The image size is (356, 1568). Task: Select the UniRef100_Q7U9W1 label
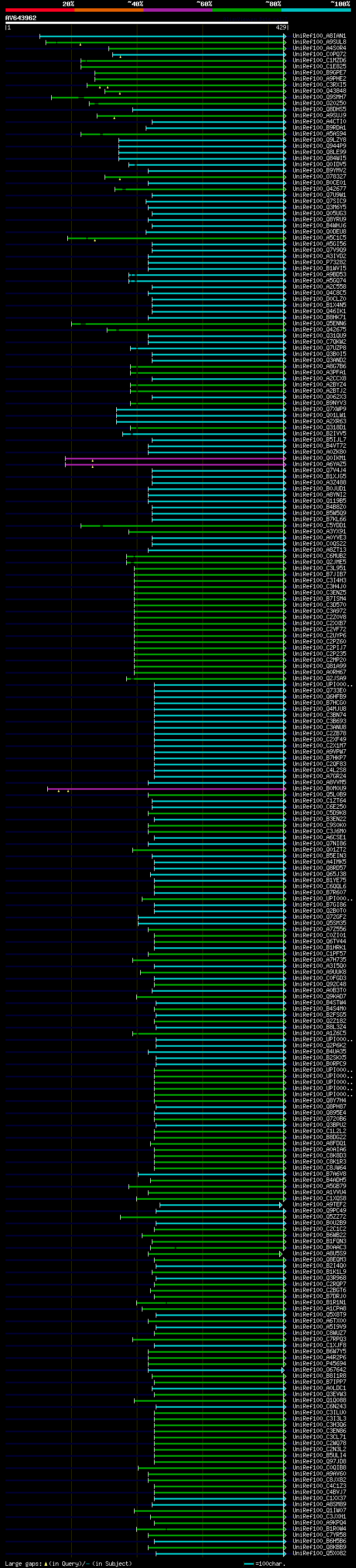(x=319, y=195)
